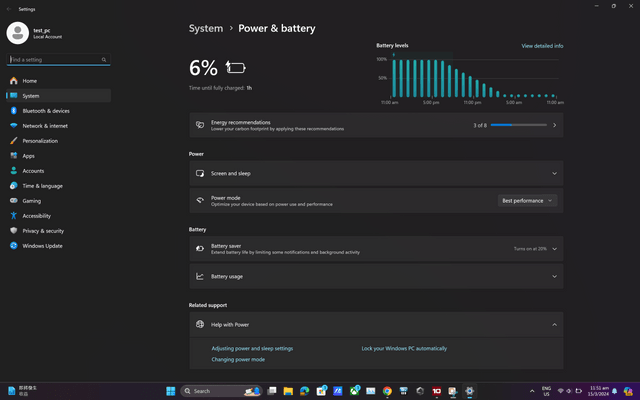The width and height of the screenshot is (640, 400).
Task: Select System in the sidebar
Action: 58,96
